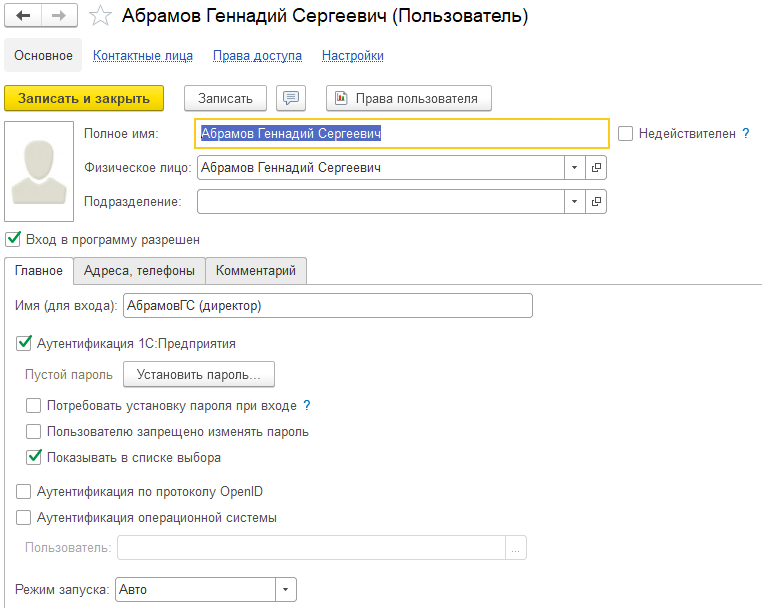Image resolution: width=762 pixels, height=608 pixels.
Task: Go forward with the right arrow button
Action: point(59,16)
